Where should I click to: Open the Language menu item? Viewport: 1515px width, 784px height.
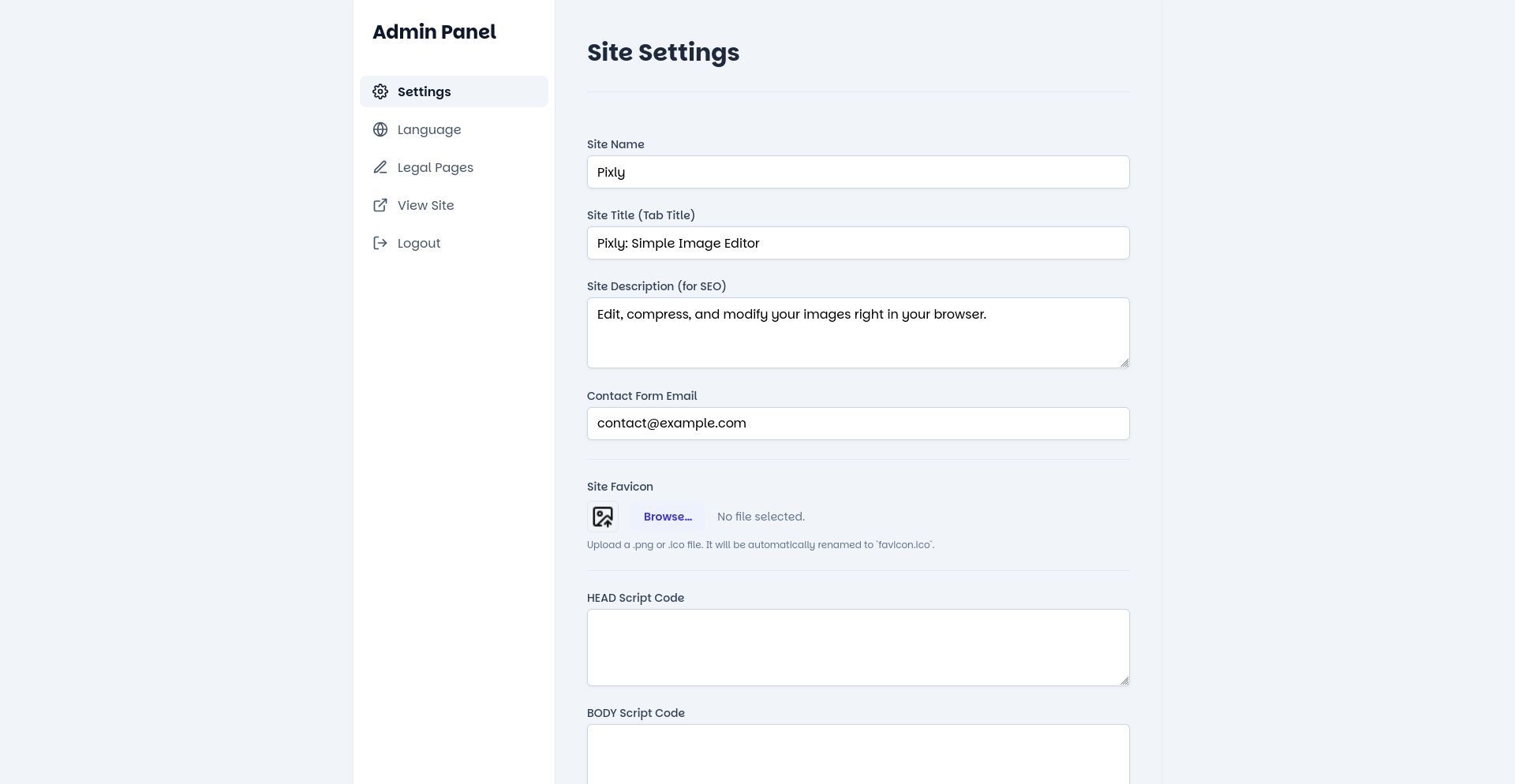point(429,129)
